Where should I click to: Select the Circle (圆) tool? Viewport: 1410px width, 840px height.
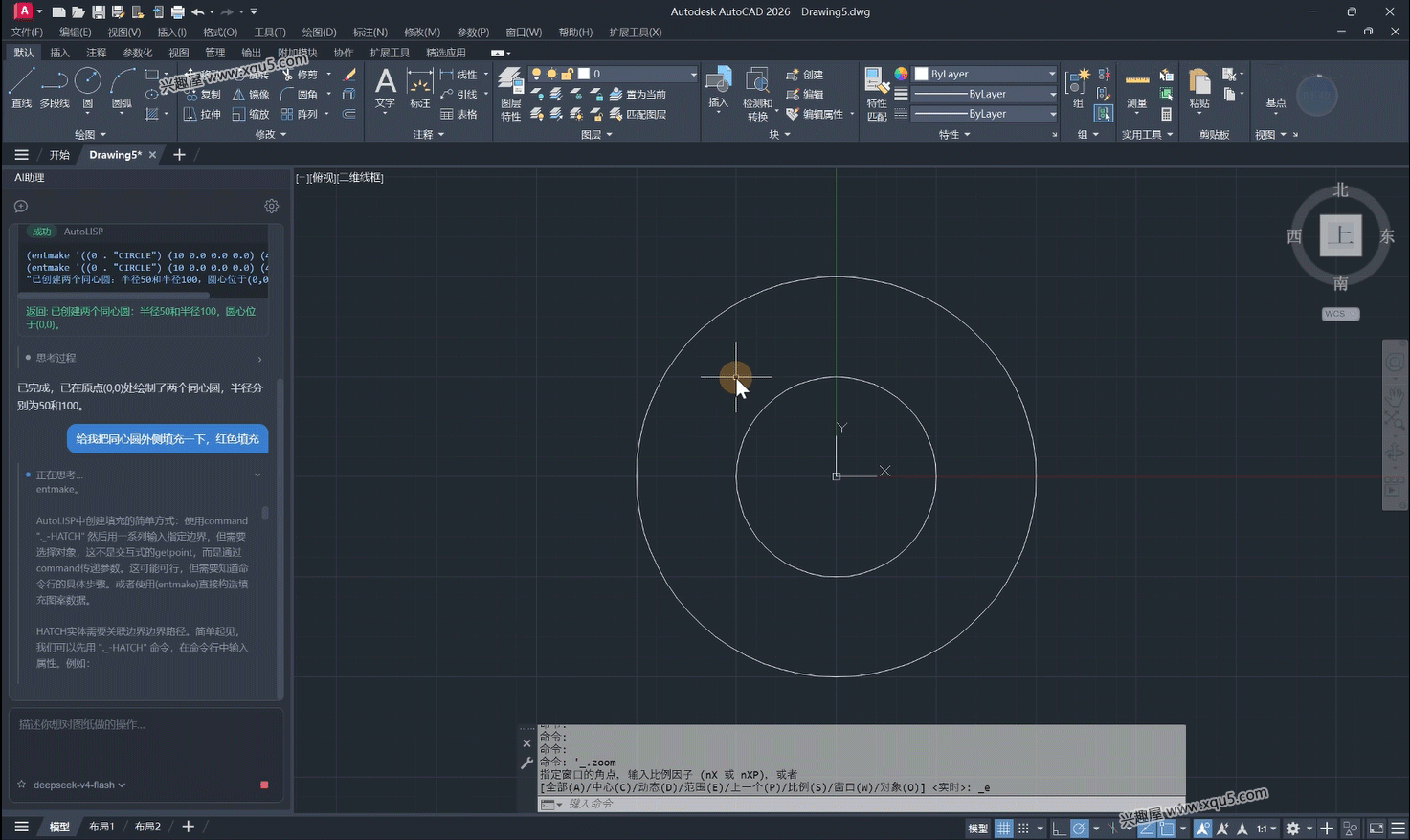[x=88, y=87]
